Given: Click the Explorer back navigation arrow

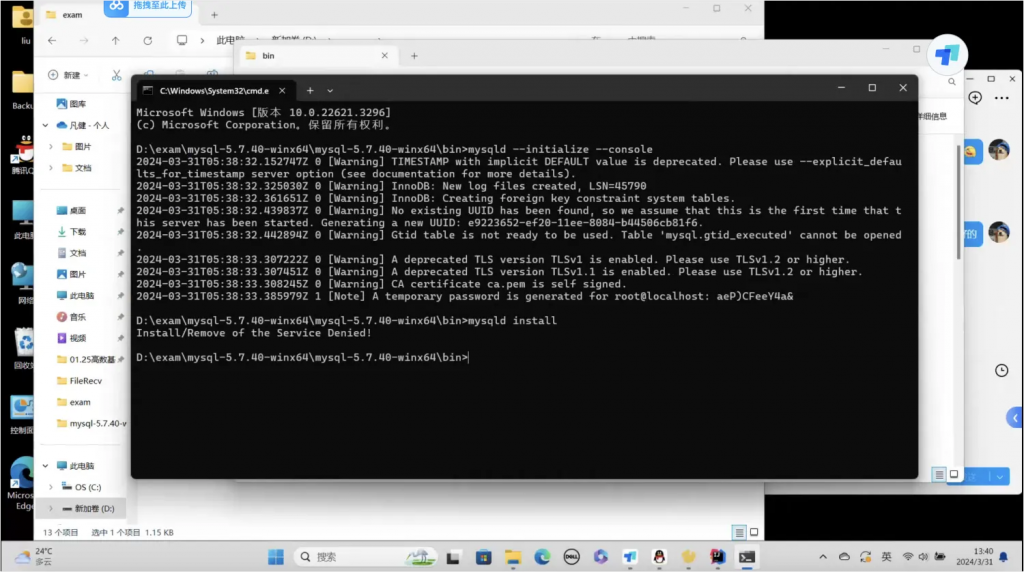Looking at the screenshot, I should 52,41.
